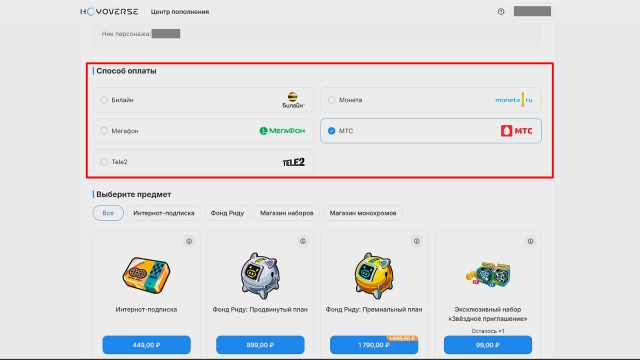Viewport: 640px width, 360px height.
Task: Switch to Фонд Риду filter tab
Action: pyautogui.click(x=227, y=213)
